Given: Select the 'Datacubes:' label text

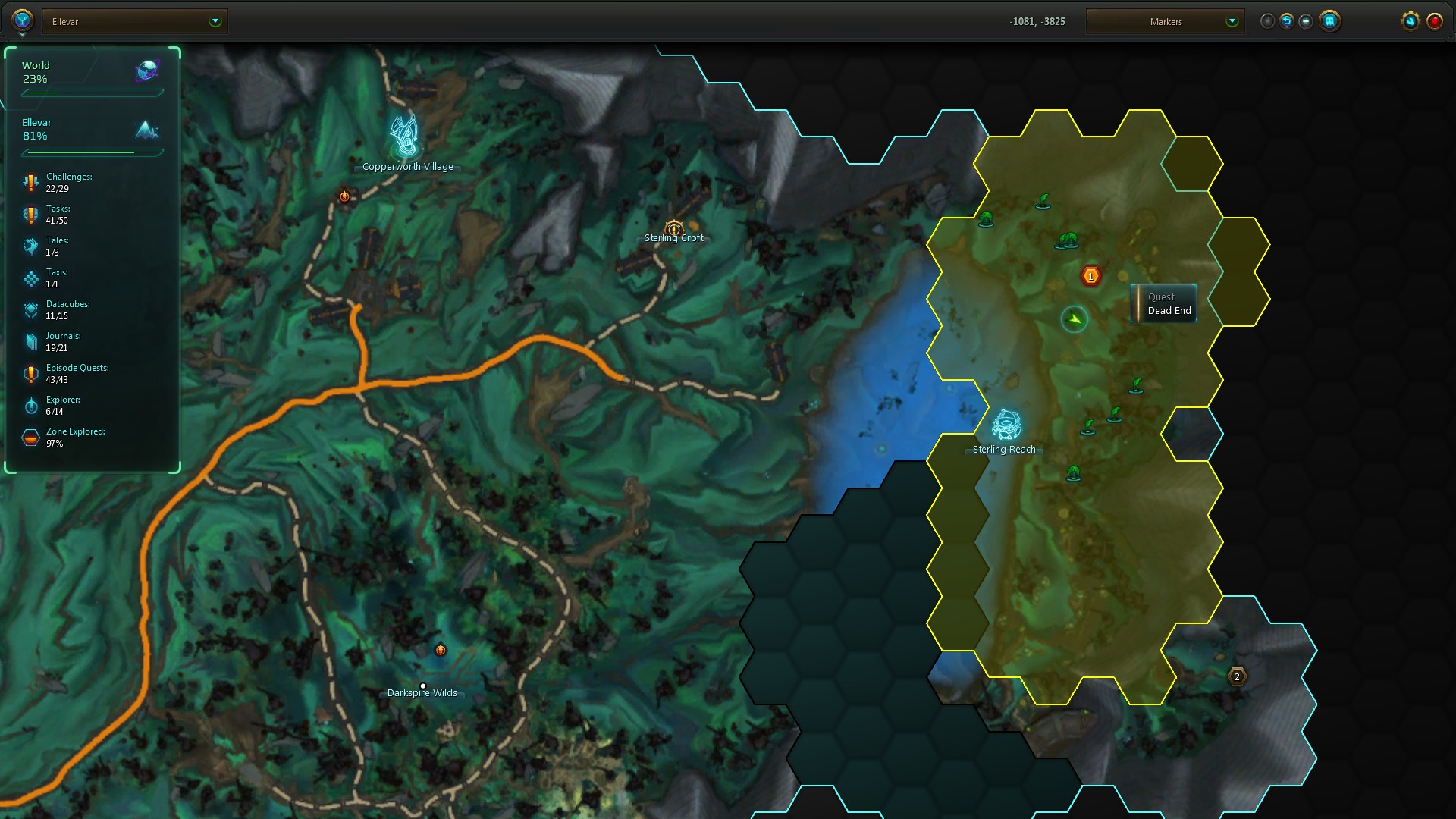Looking at the screenshot, I should point(67,304).
